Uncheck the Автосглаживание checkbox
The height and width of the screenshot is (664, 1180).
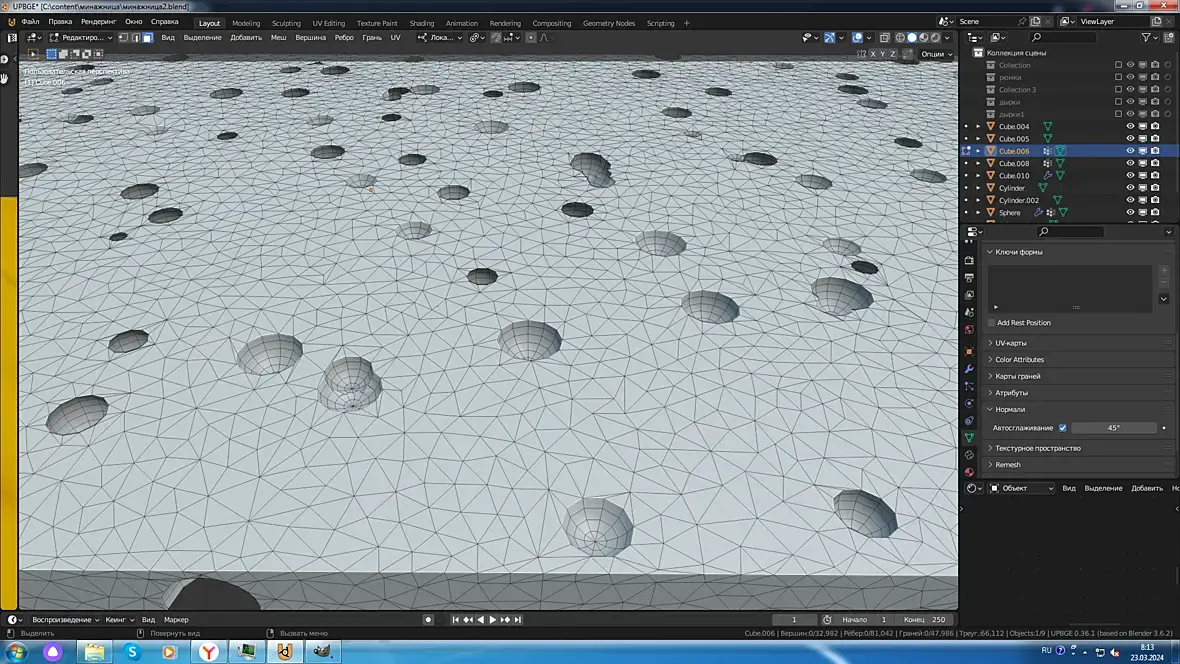pyautogui.click(x=1062, y=428)
